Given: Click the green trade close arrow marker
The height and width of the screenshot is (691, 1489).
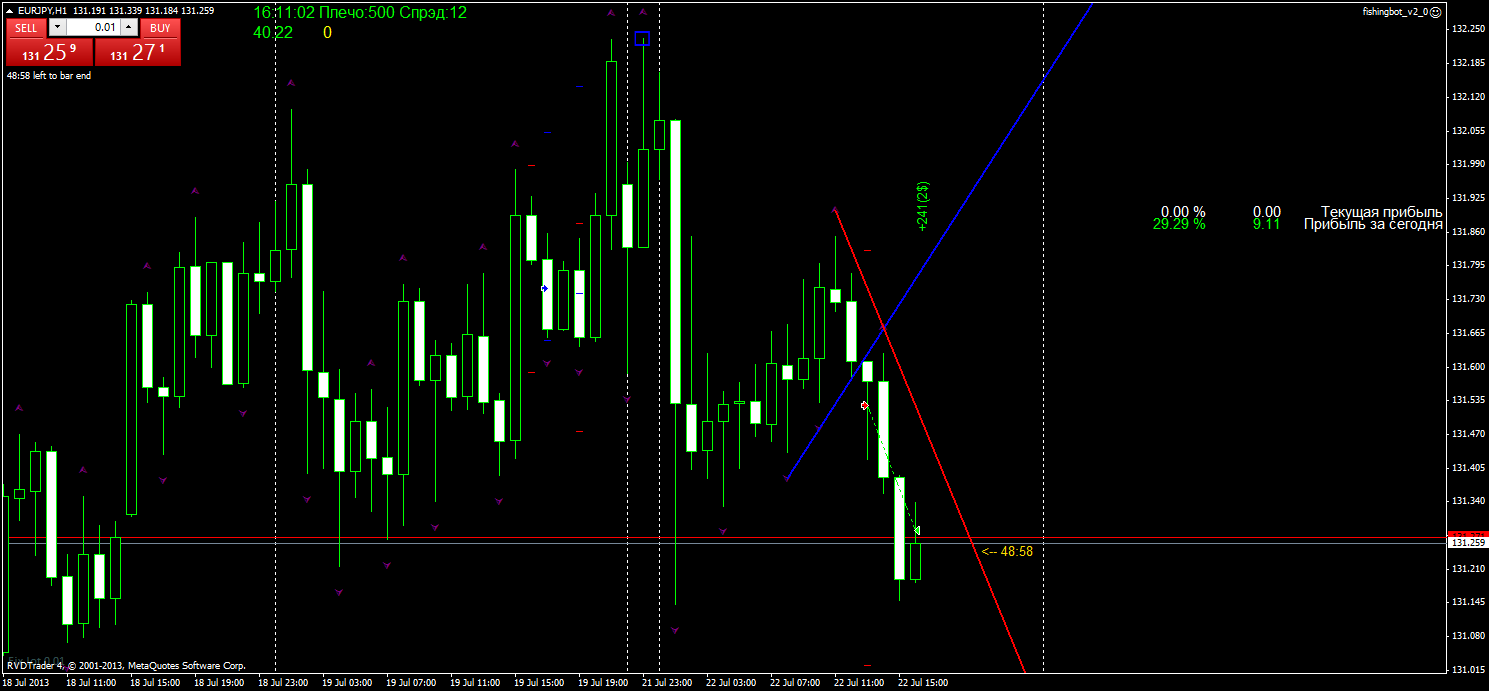Looking at the screenshot, I should tap(917, 531).
